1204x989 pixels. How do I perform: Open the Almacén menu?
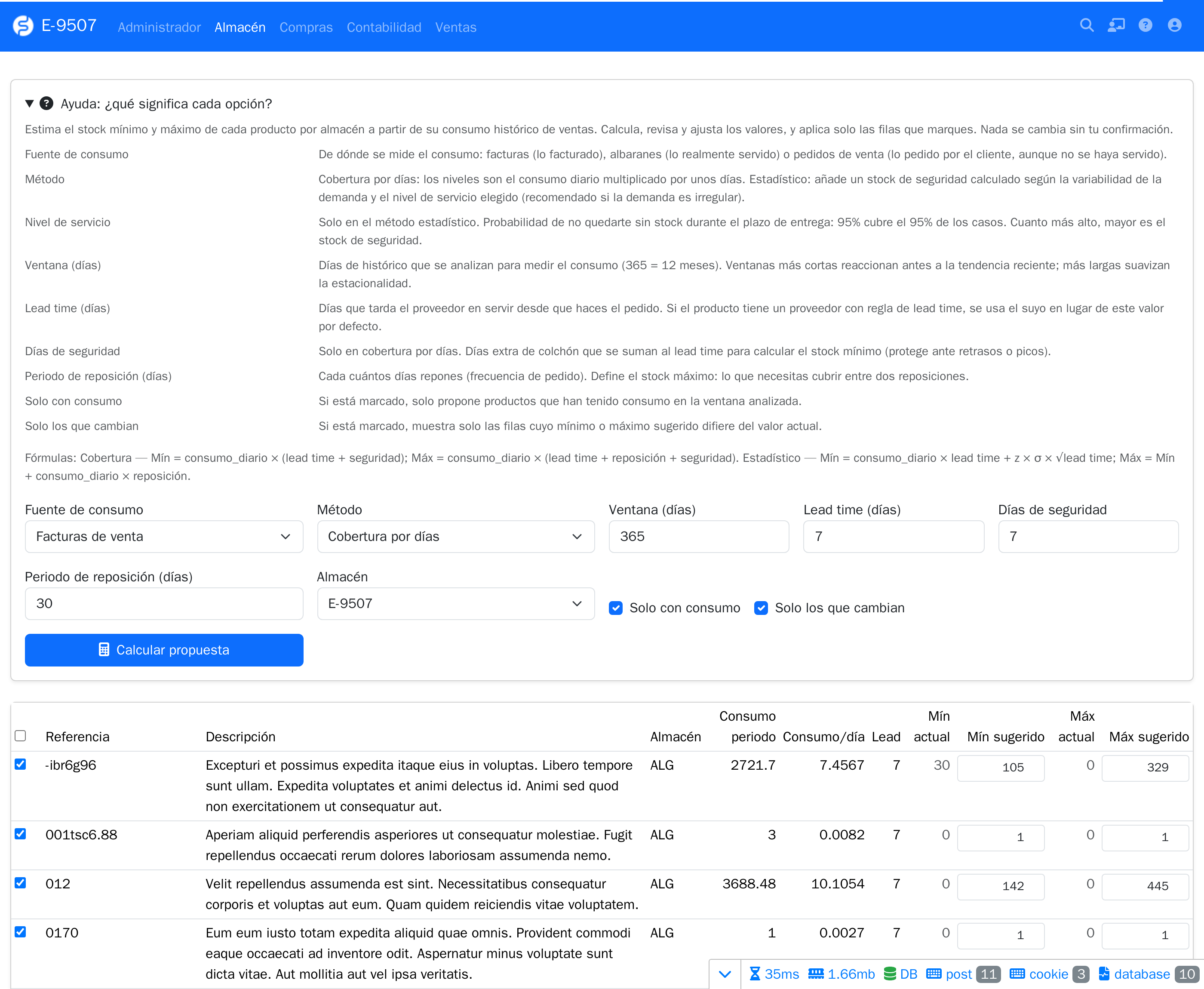[x=240, y=28]
